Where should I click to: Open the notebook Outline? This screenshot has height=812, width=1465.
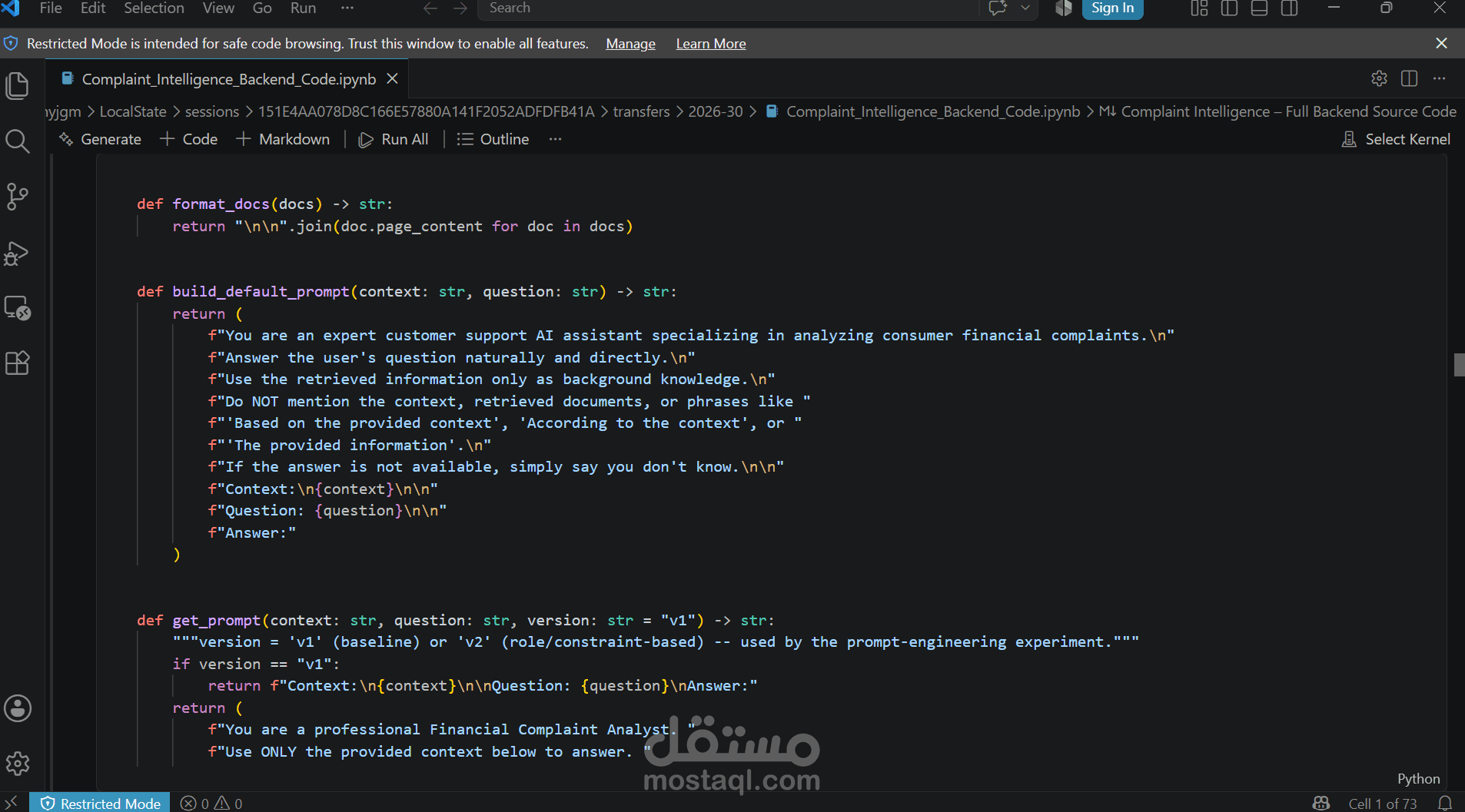click(493, 139)
